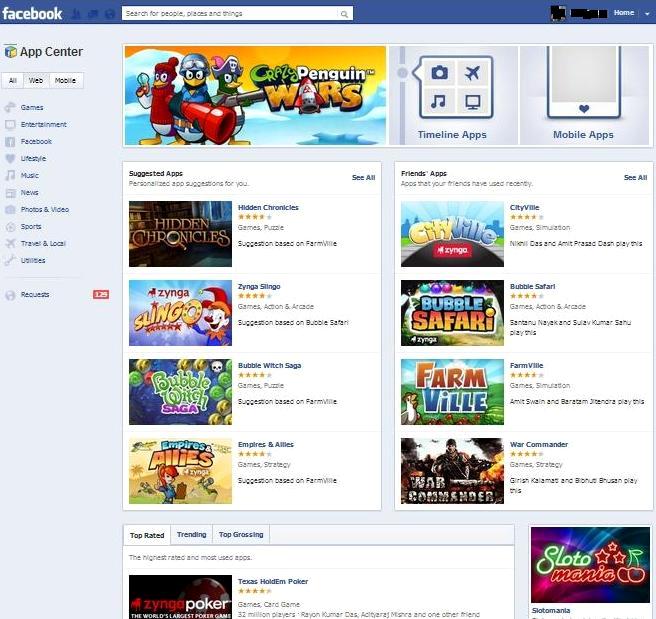Open the CityVille title link
The image size is (656, 619).
pyautogui.click(x=524, y=207)
